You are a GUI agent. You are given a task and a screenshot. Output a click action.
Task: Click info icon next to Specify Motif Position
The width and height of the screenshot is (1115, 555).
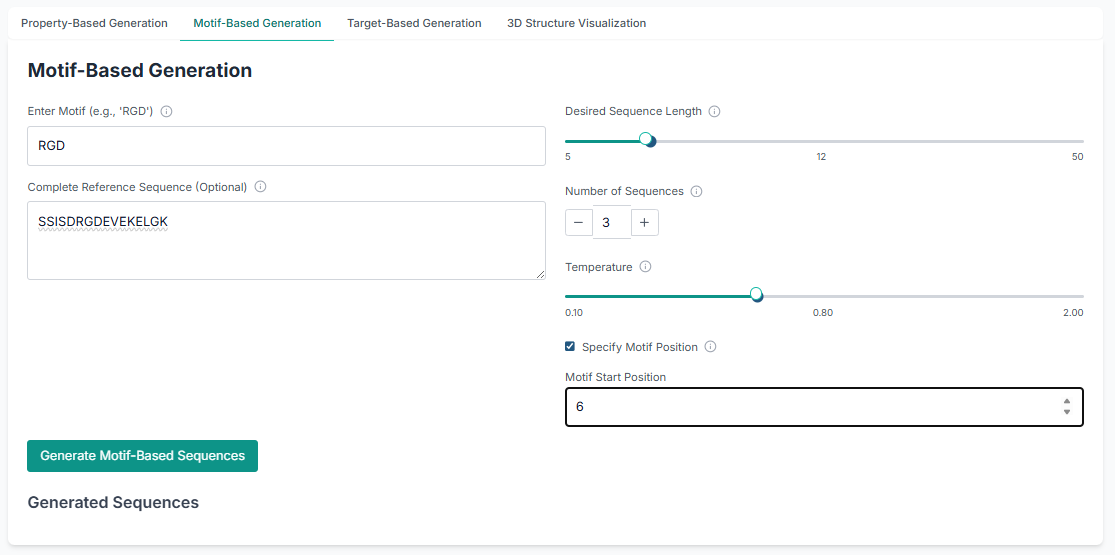(x=710, y=347)
